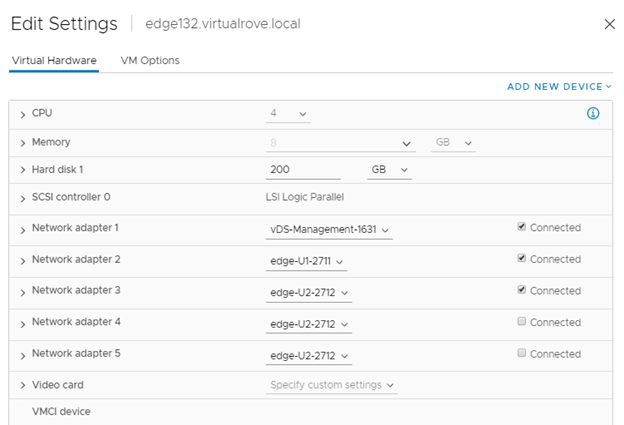Select the Virtual Hardware tab

(54, 61)
